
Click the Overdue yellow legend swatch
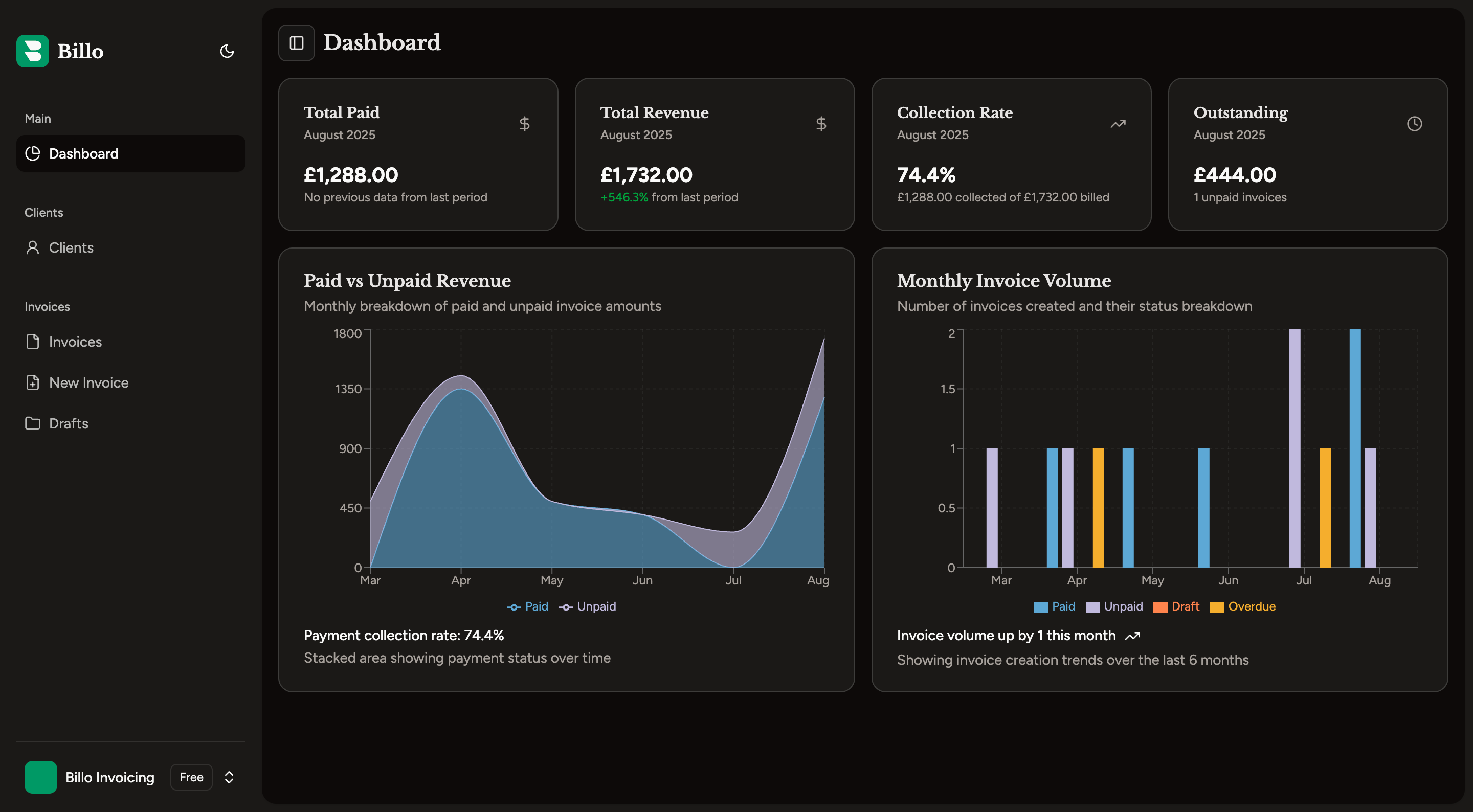pyautogui.click(x=1217, y=607)
